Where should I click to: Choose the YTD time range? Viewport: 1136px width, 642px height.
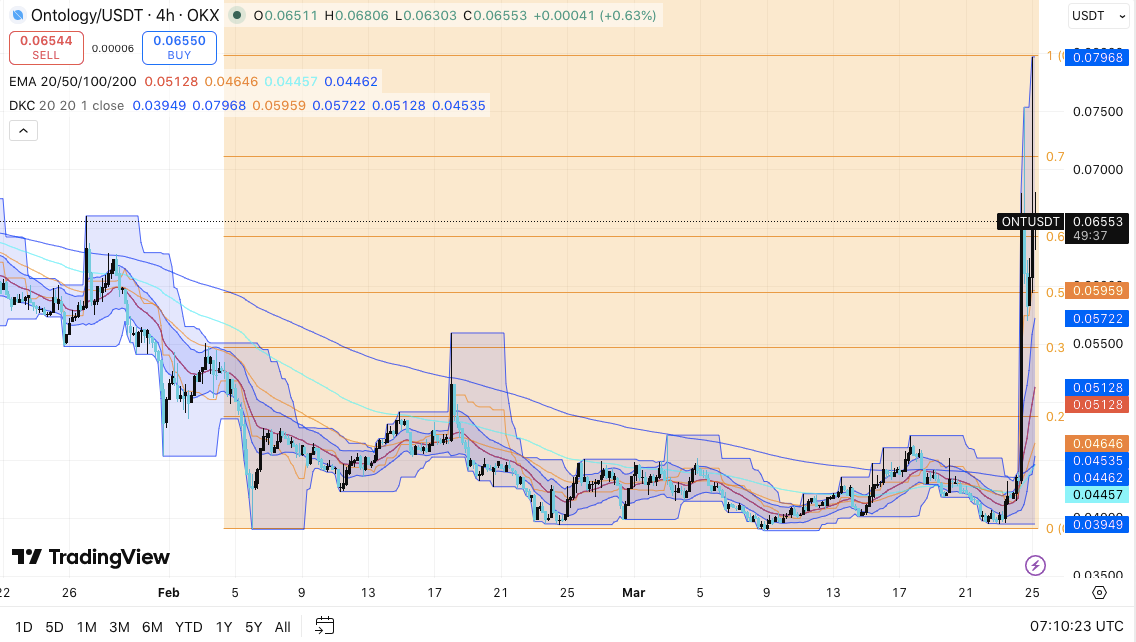pos(189,627)
